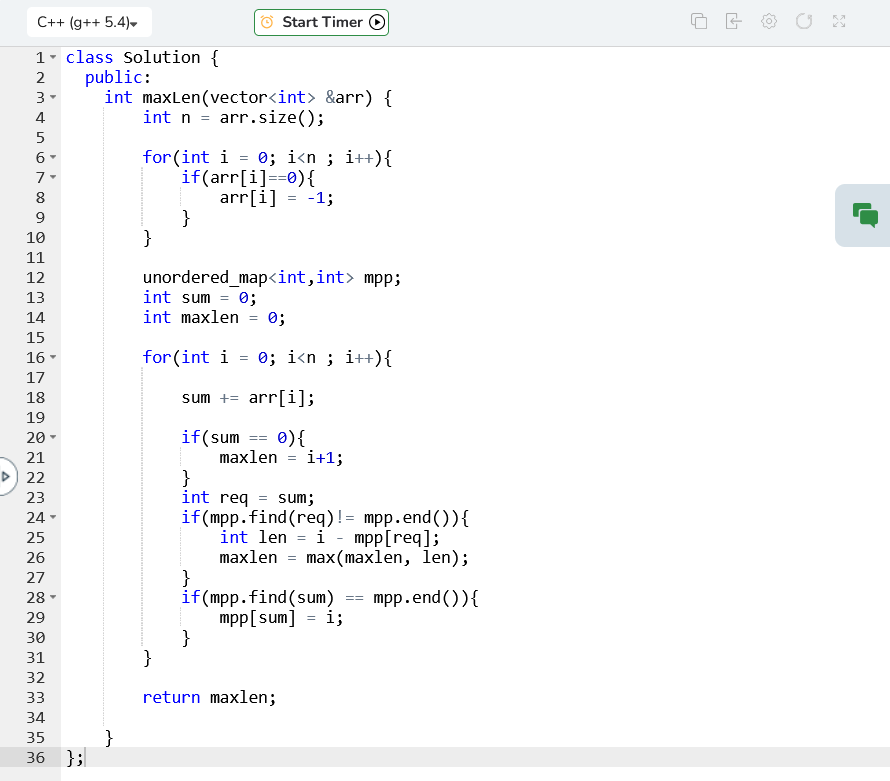The image size is (890, 781).
Task: Toggle fullscreen expand icon
Action: (839, 22)
